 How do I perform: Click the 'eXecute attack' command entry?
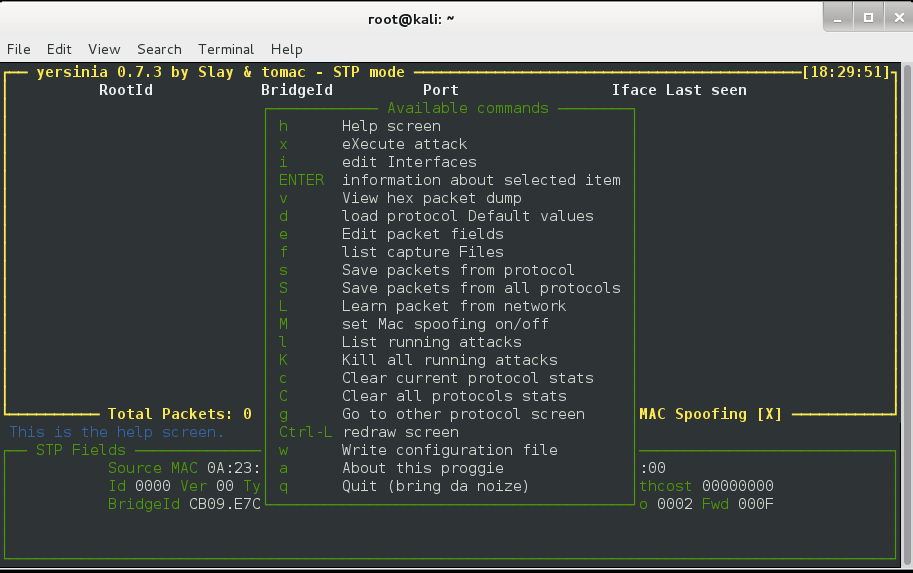(x=404, y=144)
